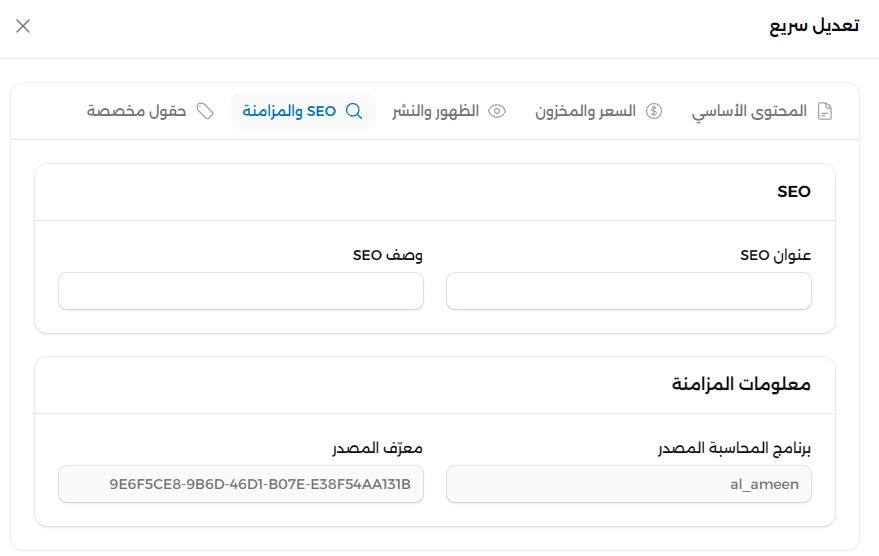This screenshot has width=879, height=556.
Task: Click the eye icon for visibility tab
Action: click(497, 112)
